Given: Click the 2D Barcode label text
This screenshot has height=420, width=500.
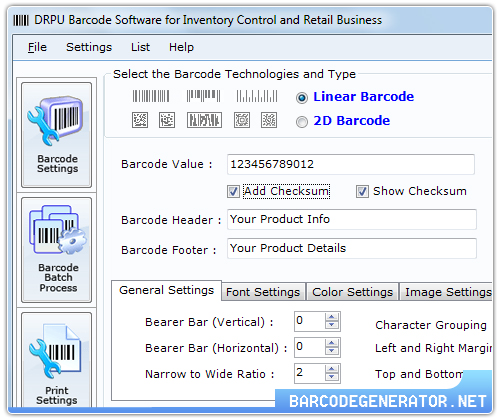Looking at the screenshot, I should pyautogui.click(x=351, y=121).
